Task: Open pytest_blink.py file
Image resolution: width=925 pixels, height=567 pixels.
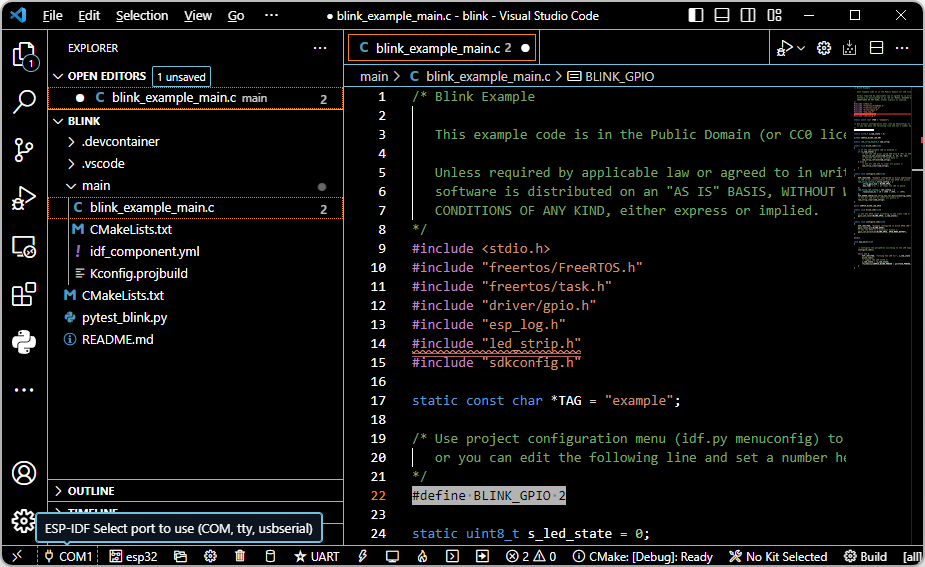Action: 195,317
